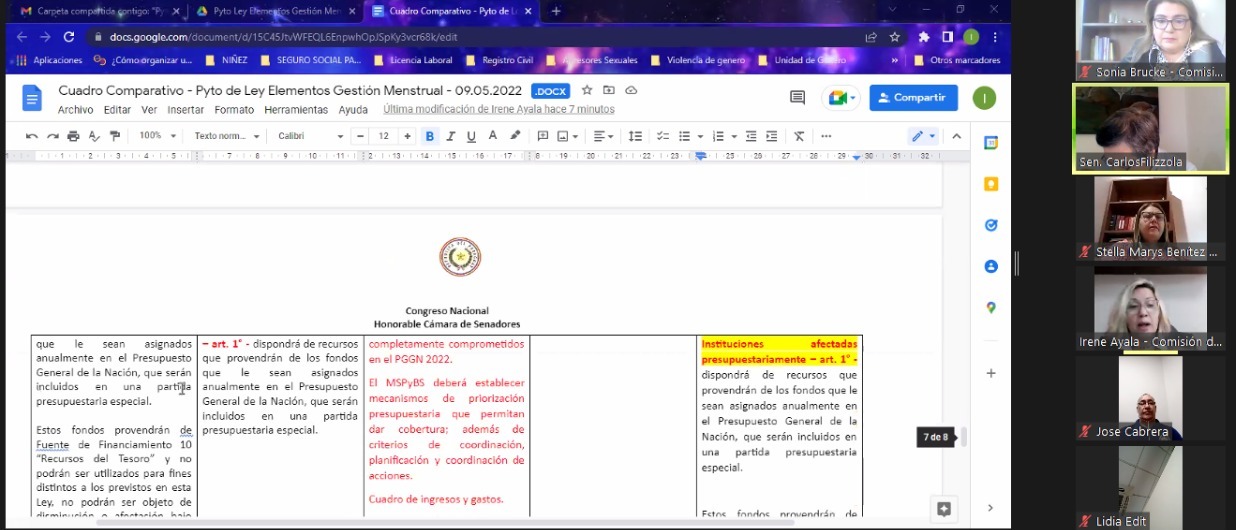Open line and paragraph spacing
The image size is (1236, 530).
tap(636, 136)
